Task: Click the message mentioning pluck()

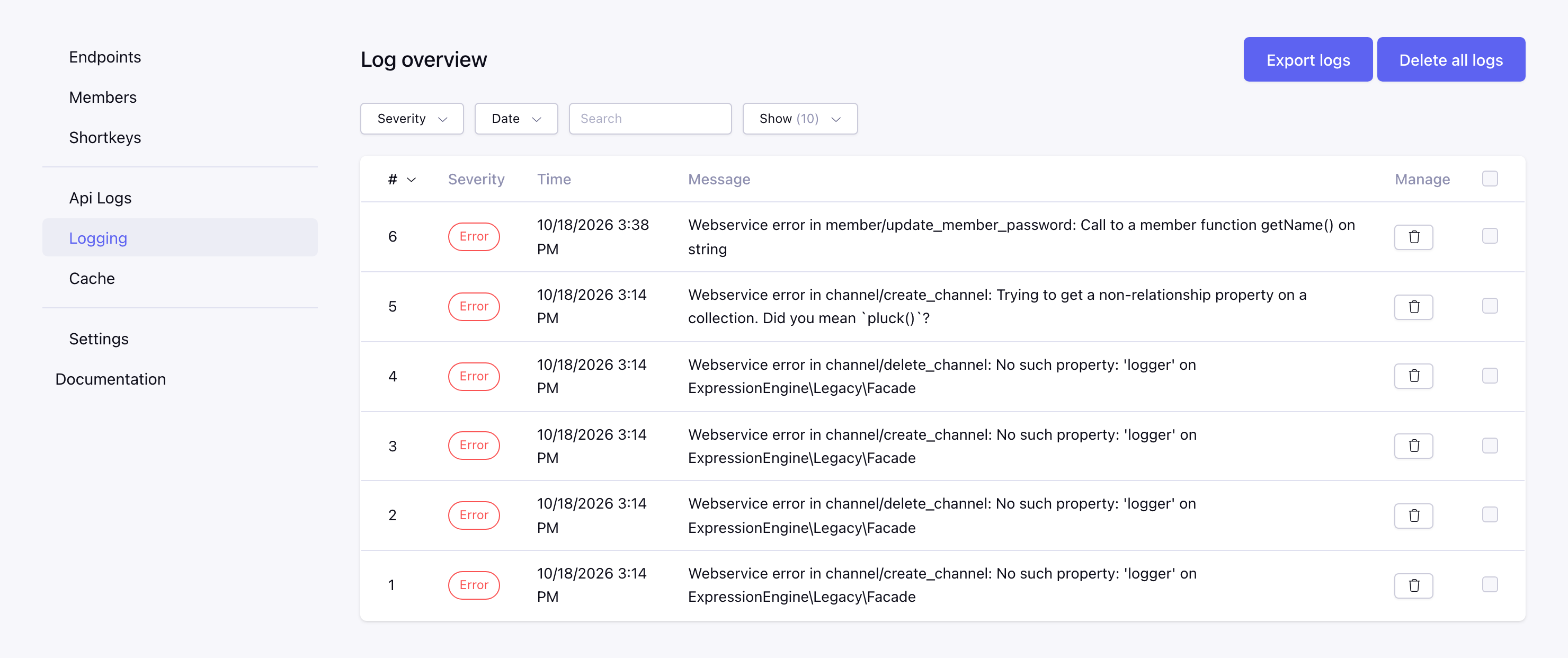Action: pos(997,306)
